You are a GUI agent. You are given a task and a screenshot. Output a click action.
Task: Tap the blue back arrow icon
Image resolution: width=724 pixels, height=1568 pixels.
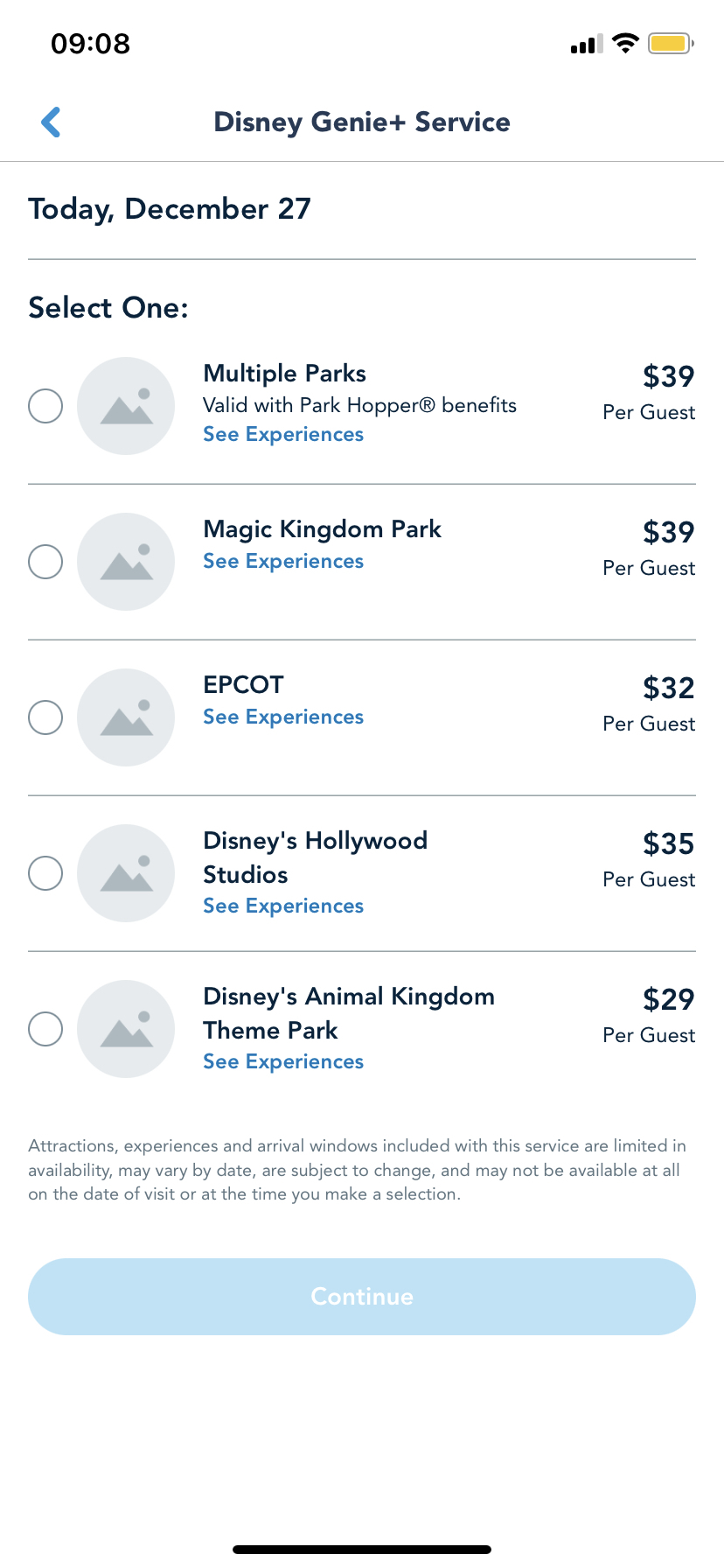click(51, 122)
